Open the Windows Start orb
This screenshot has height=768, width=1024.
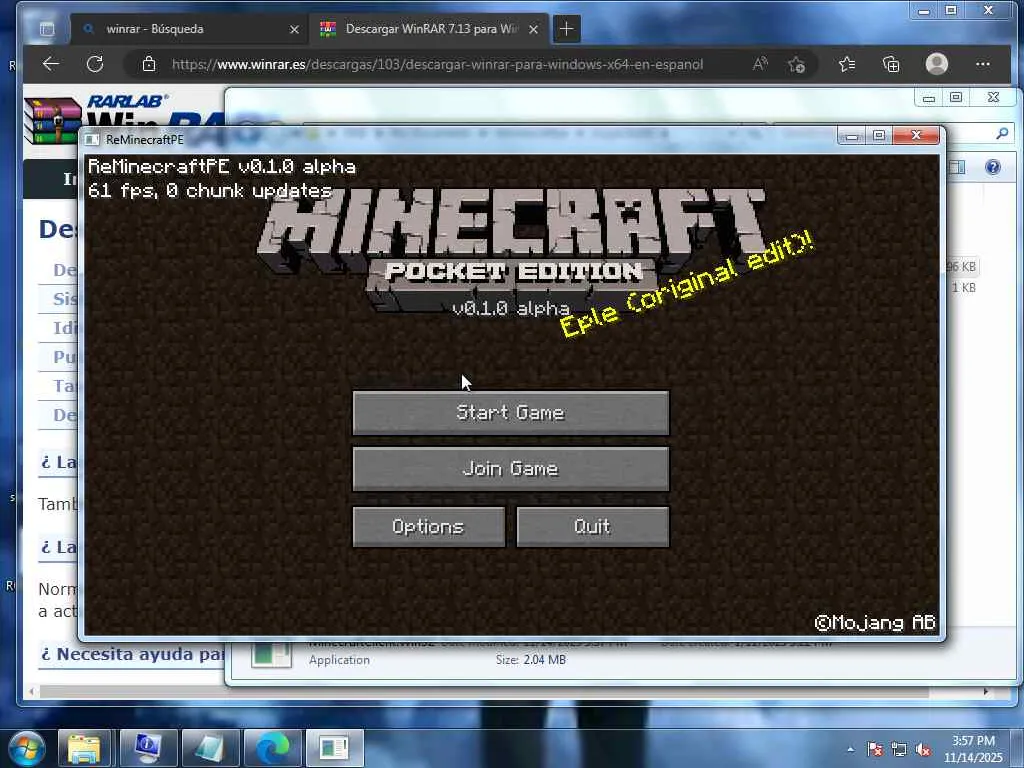[26, 748]
